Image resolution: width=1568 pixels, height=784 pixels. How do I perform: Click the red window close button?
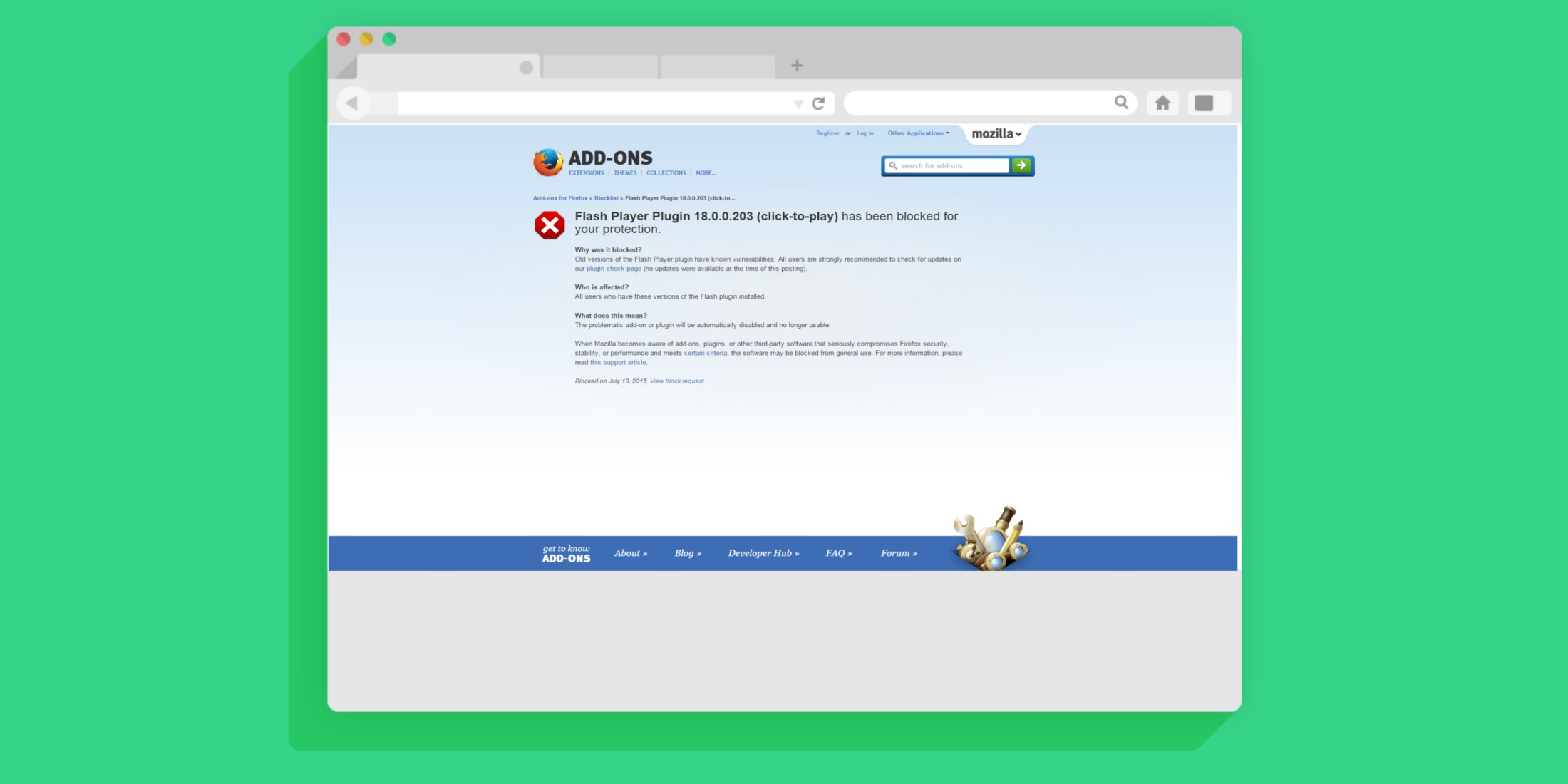click(x=344, y=39)
